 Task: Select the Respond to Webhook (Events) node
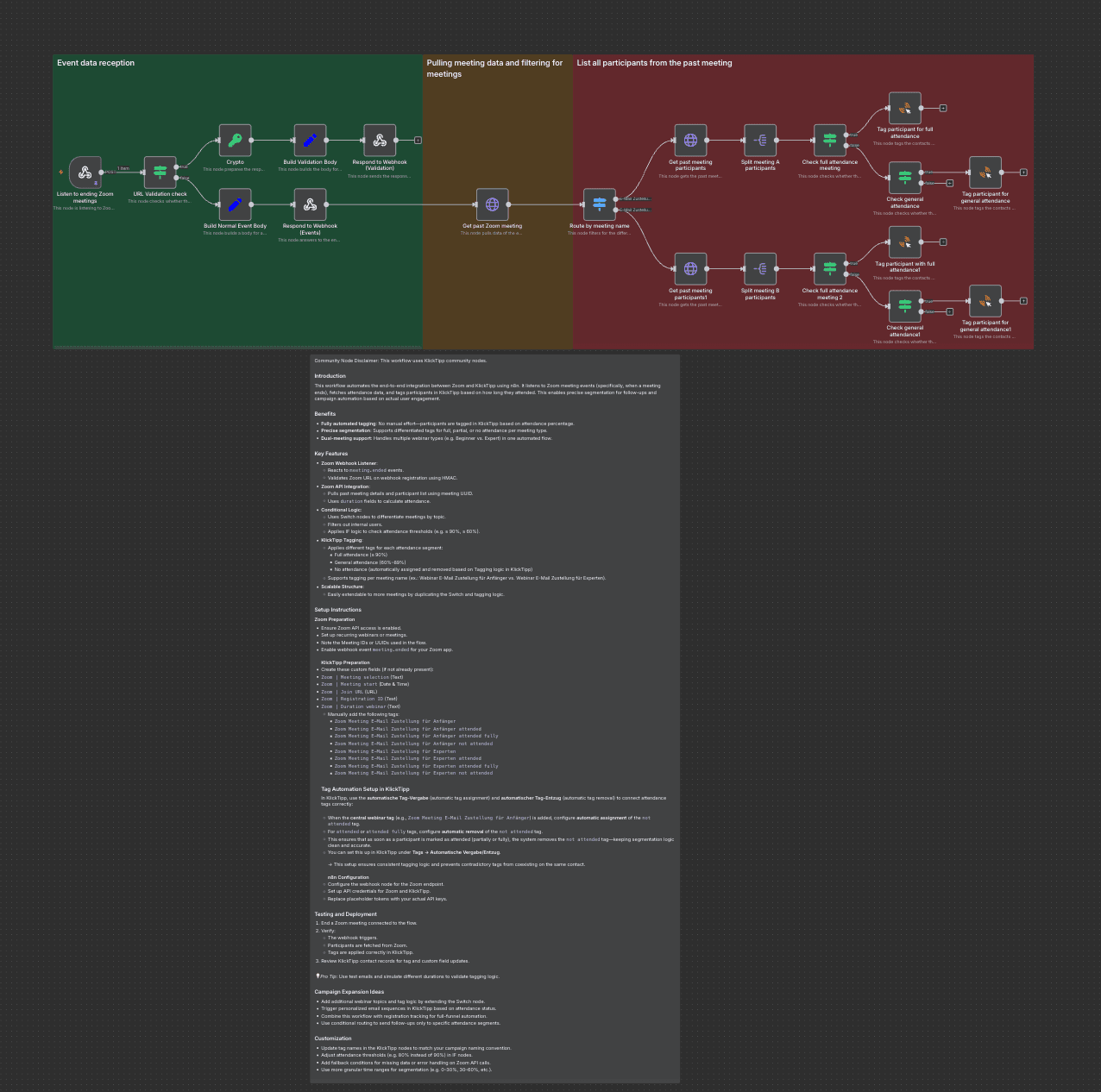click(310, 204)
